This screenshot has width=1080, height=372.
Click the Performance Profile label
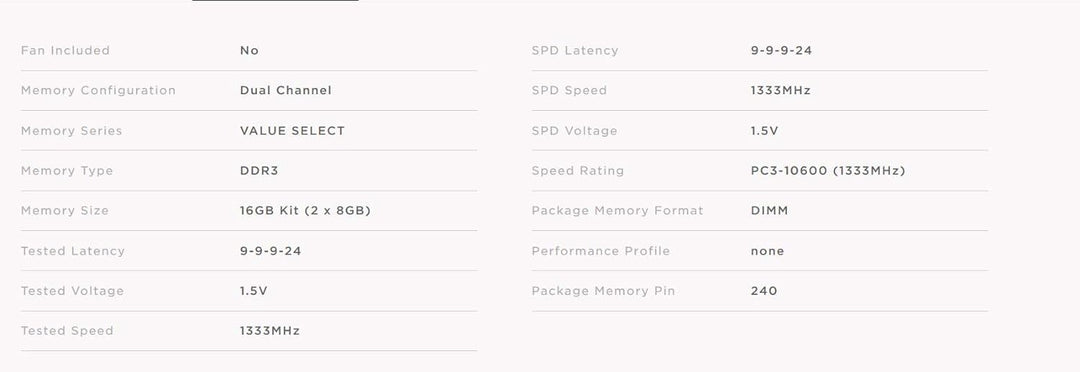601,251
